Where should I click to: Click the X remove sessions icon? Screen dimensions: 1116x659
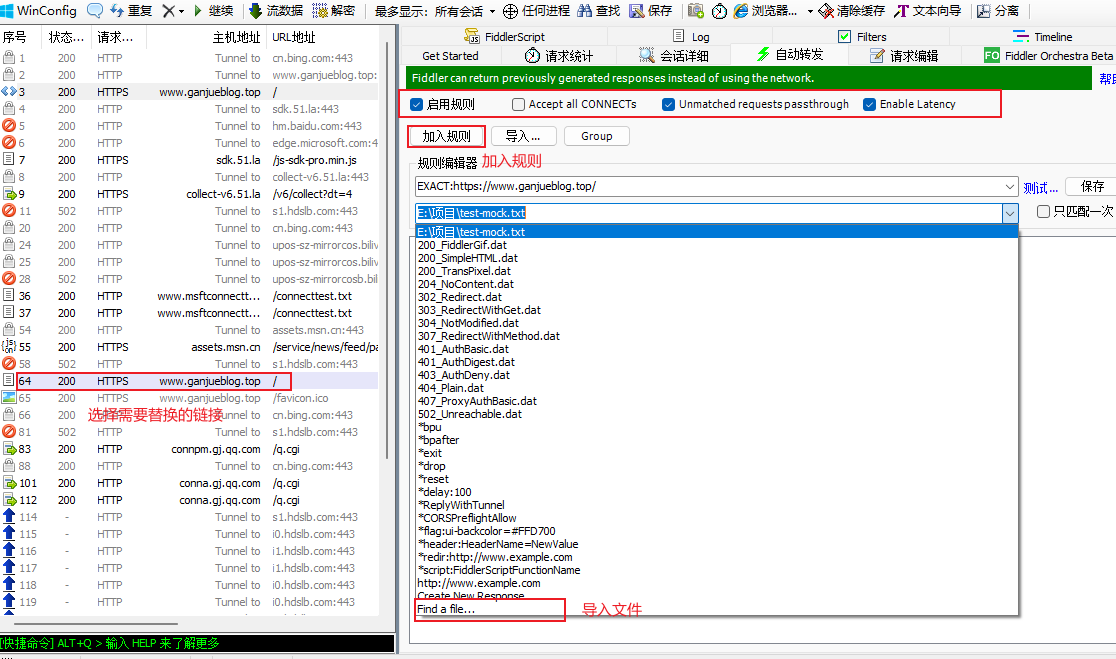[169, 11]
